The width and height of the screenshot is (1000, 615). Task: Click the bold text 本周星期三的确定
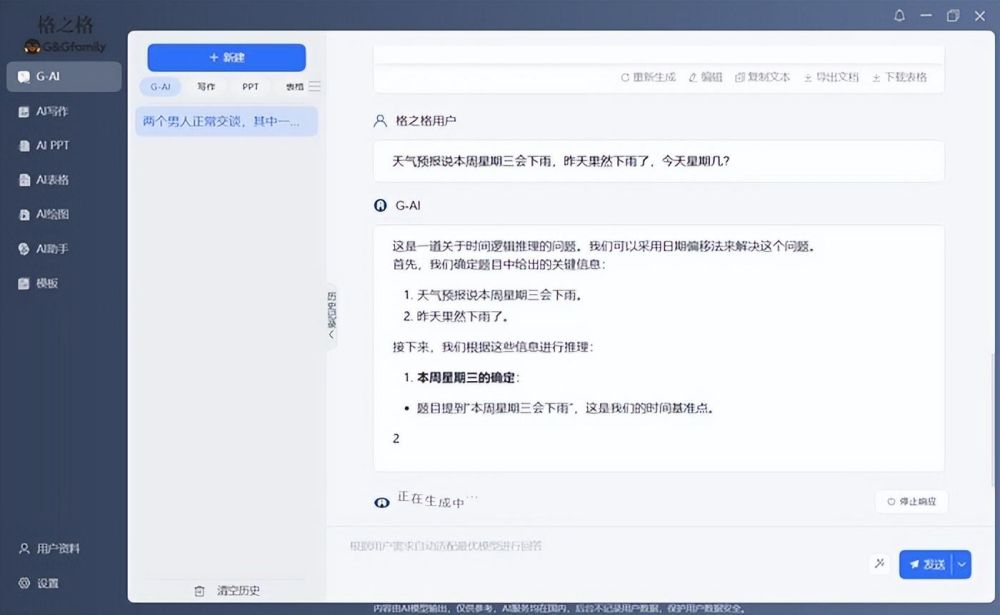466,378
